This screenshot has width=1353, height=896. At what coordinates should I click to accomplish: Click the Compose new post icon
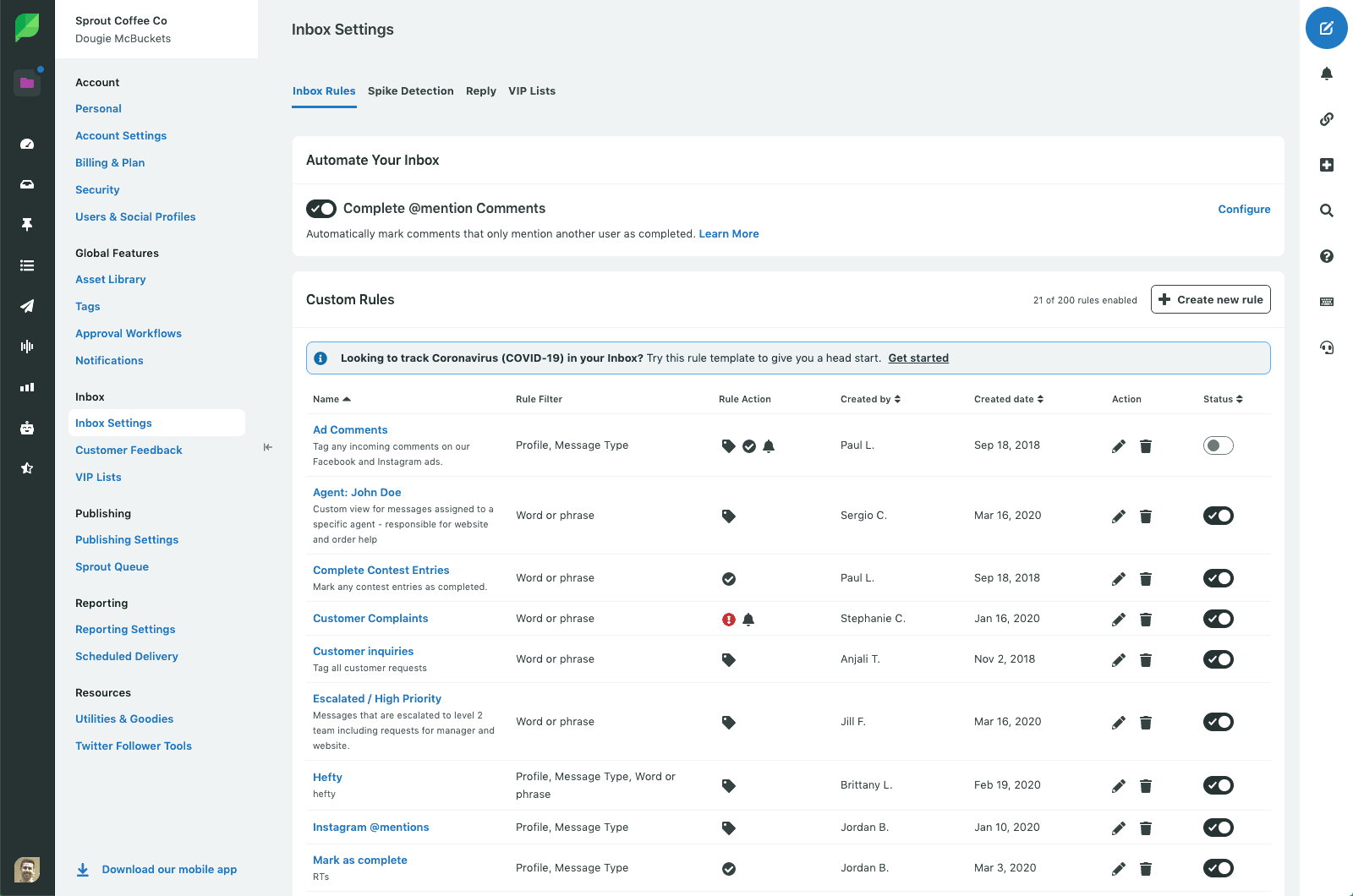tap(1326, 28)
